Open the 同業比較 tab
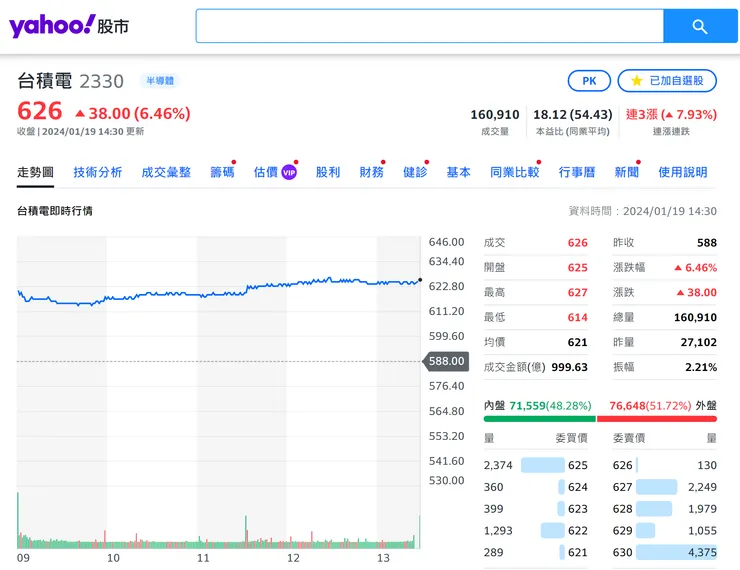Screen dimensions: 740x570 click(514, 172)
